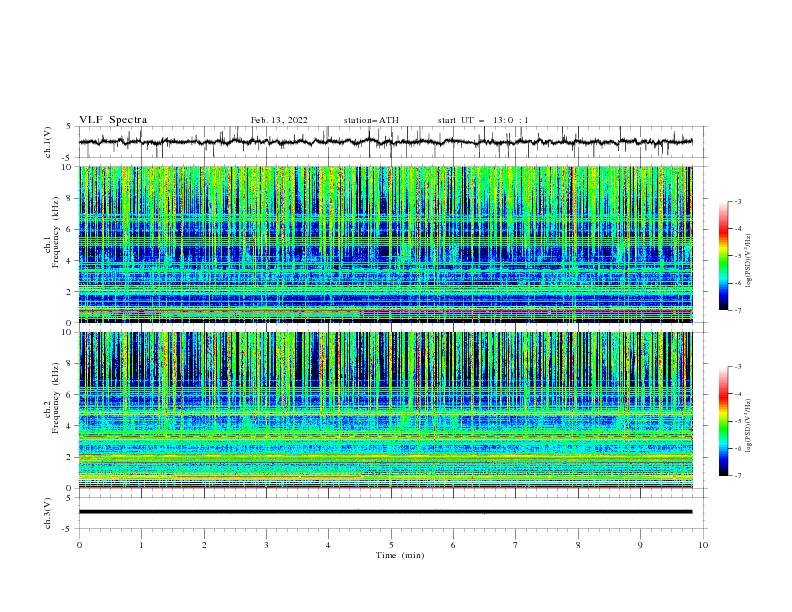Click the "VLF Spectra" title text
The width and height of the screenshot is (792, 612).
pyautogui.click(x=113, y=120)
